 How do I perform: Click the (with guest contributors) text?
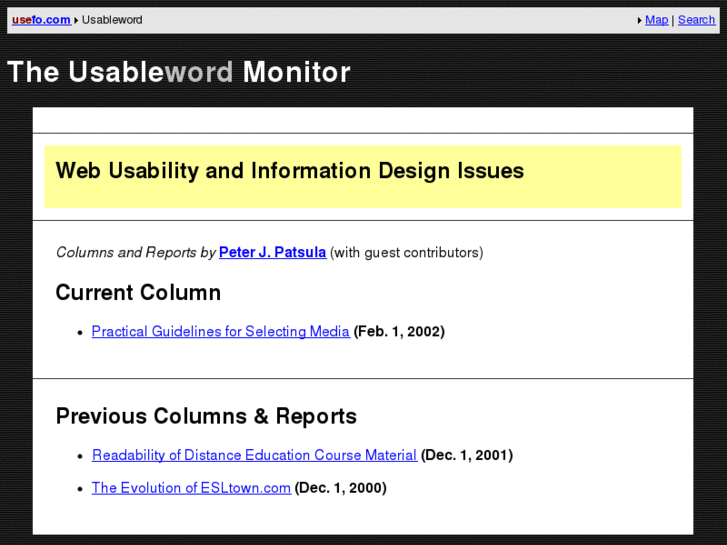[x=407, y=252]
